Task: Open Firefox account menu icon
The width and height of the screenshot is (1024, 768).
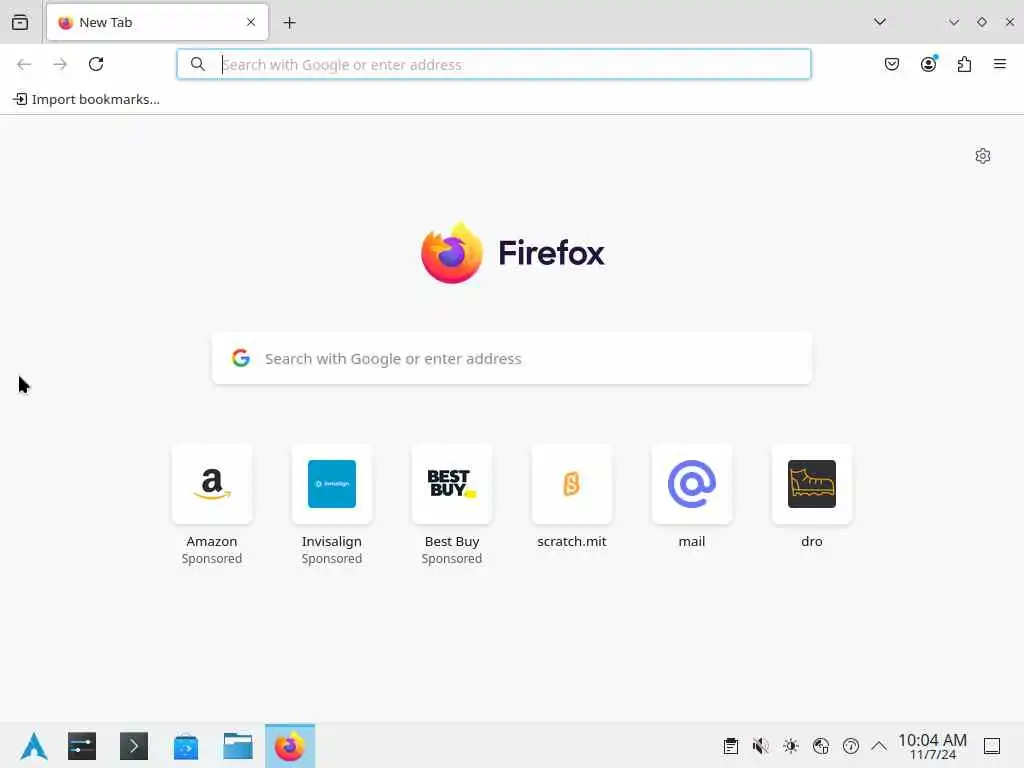Action: (x=928, y=64)
